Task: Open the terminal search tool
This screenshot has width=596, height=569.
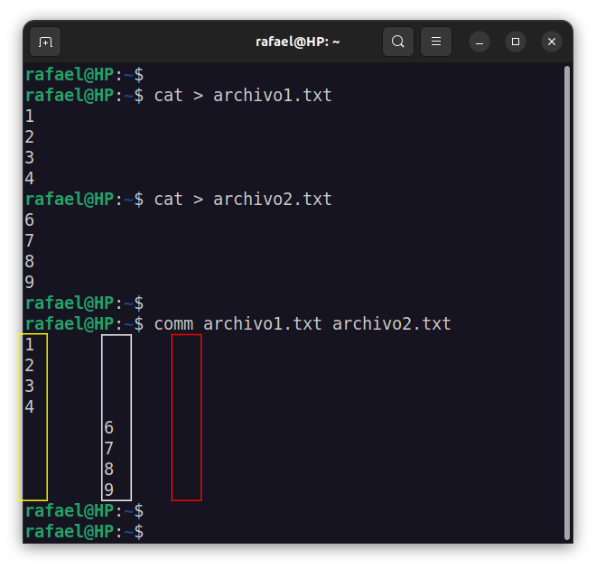Action: (x=398, y=41)
